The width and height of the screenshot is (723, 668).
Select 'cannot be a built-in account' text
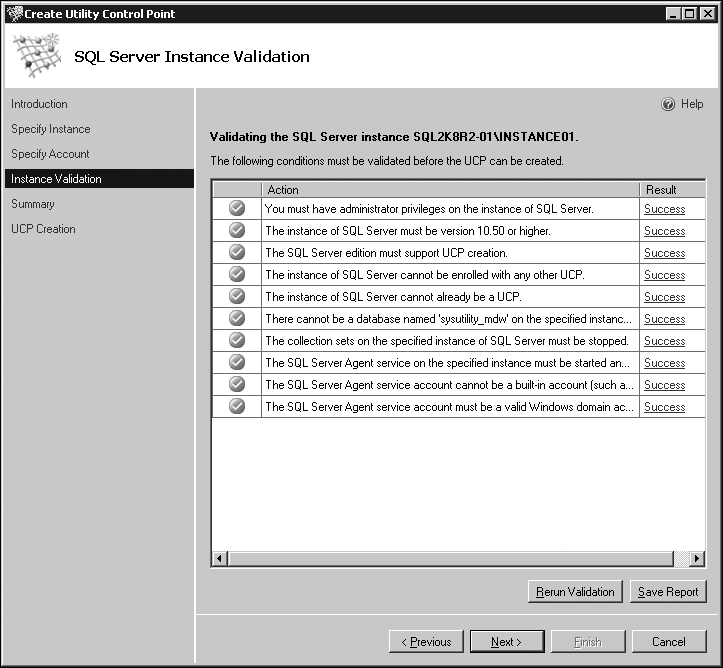coord(450,385)
